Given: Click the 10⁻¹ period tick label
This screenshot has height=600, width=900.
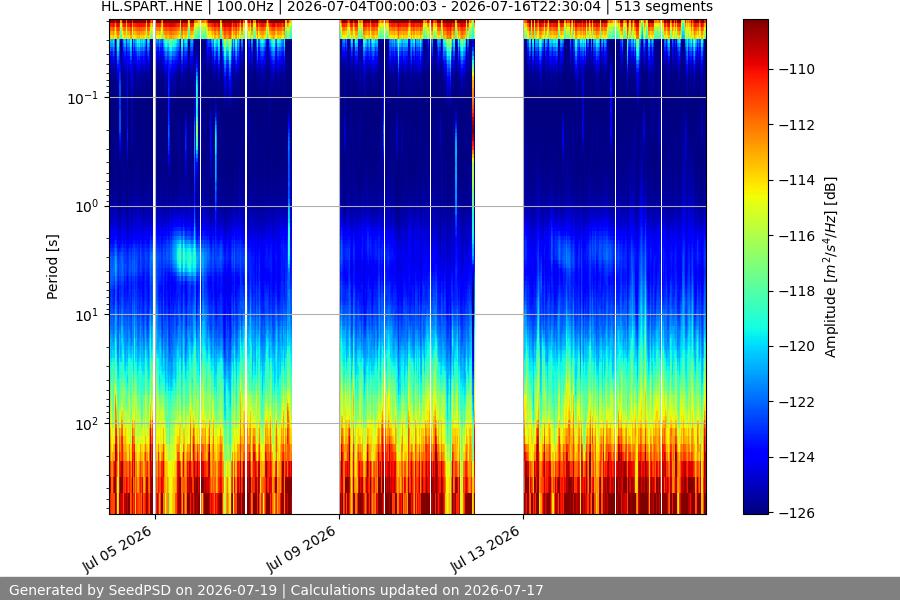Looking at the screenshot, I should point(82,98).
